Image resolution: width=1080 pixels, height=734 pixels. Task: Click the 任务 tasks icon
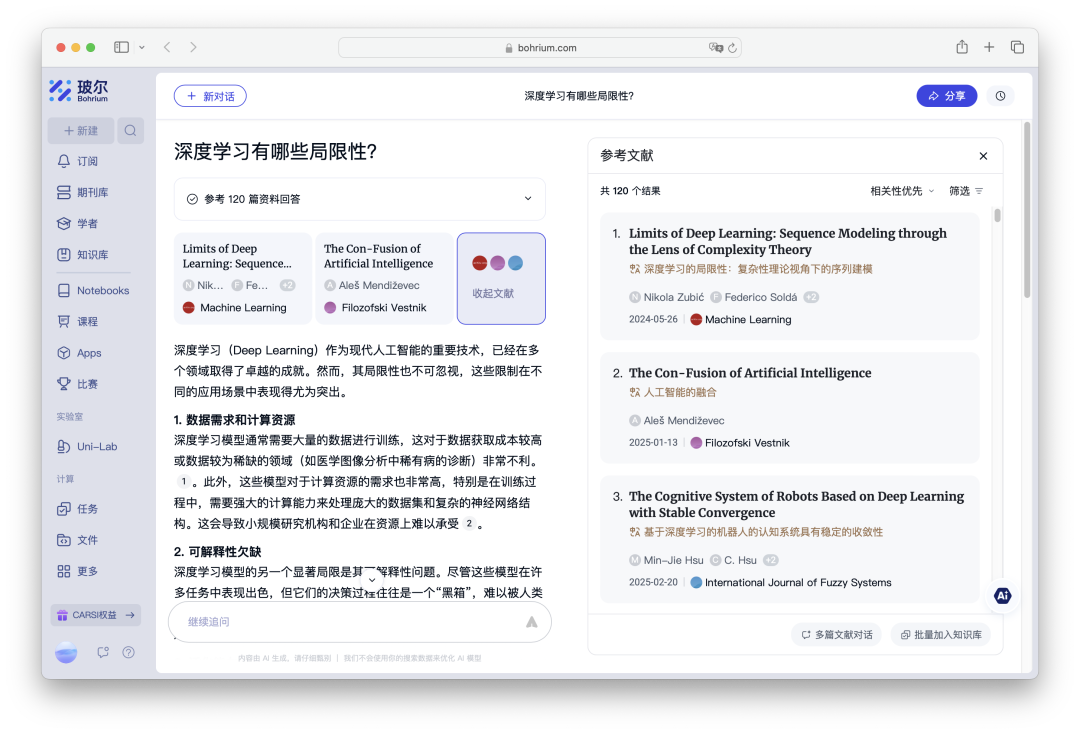coord(63,509)
